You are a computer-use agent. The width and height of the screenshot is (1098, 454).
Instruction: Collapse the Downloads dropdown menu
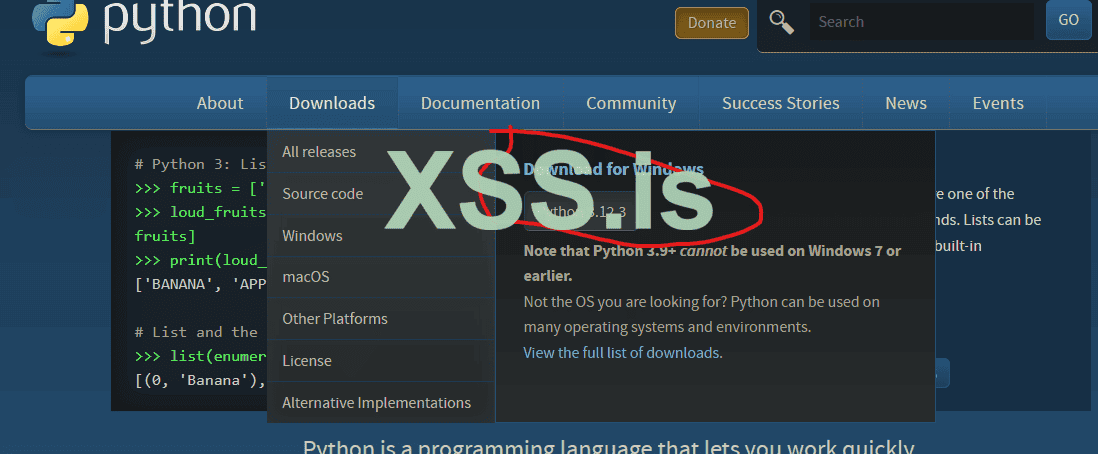pyautogui.click(x=332, y=103)
